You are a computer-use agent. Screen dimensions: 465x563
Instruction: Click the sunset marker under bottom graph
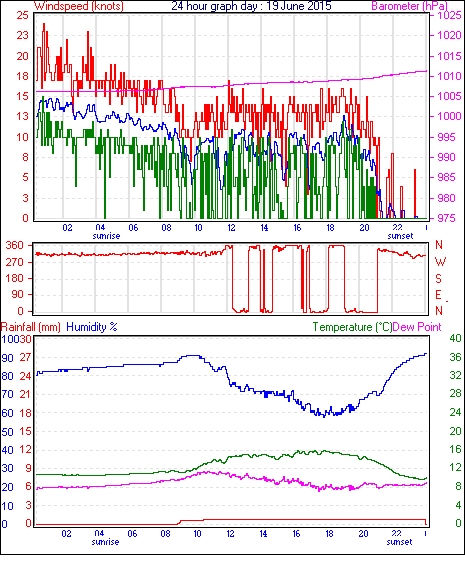[399, 542]
